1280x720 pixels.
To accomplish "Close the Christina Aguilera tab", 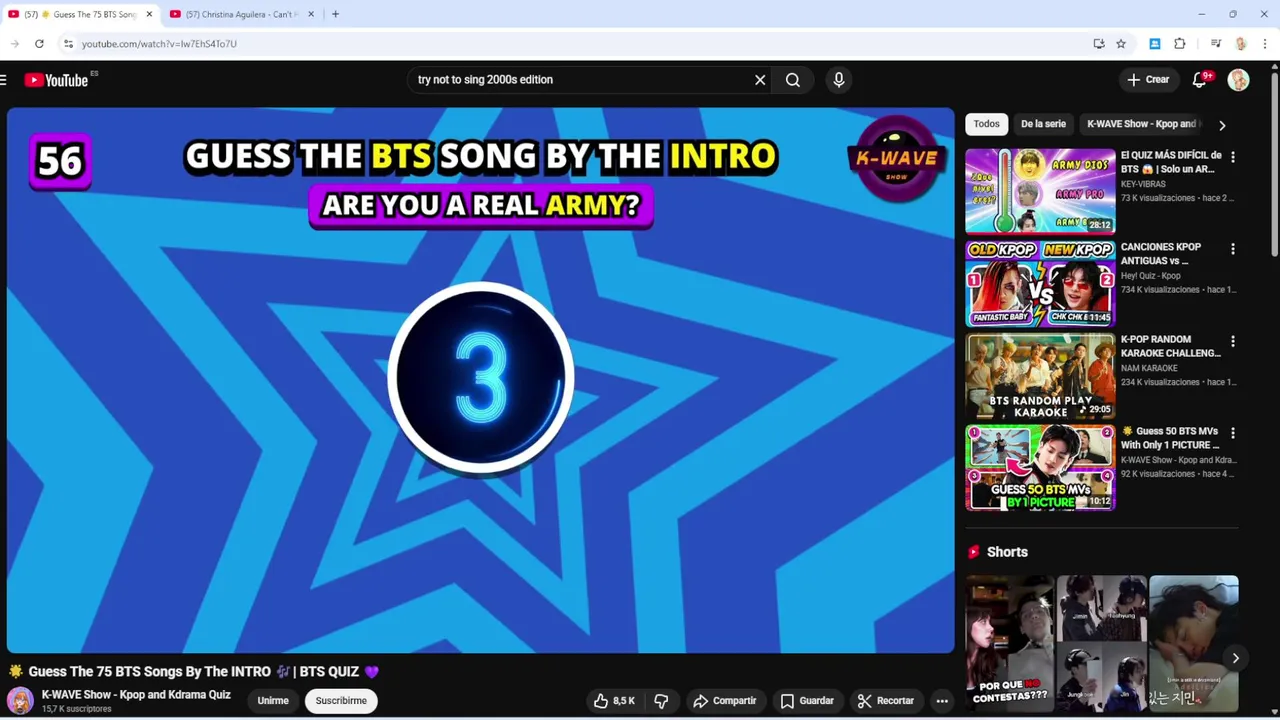I will 311,14.
